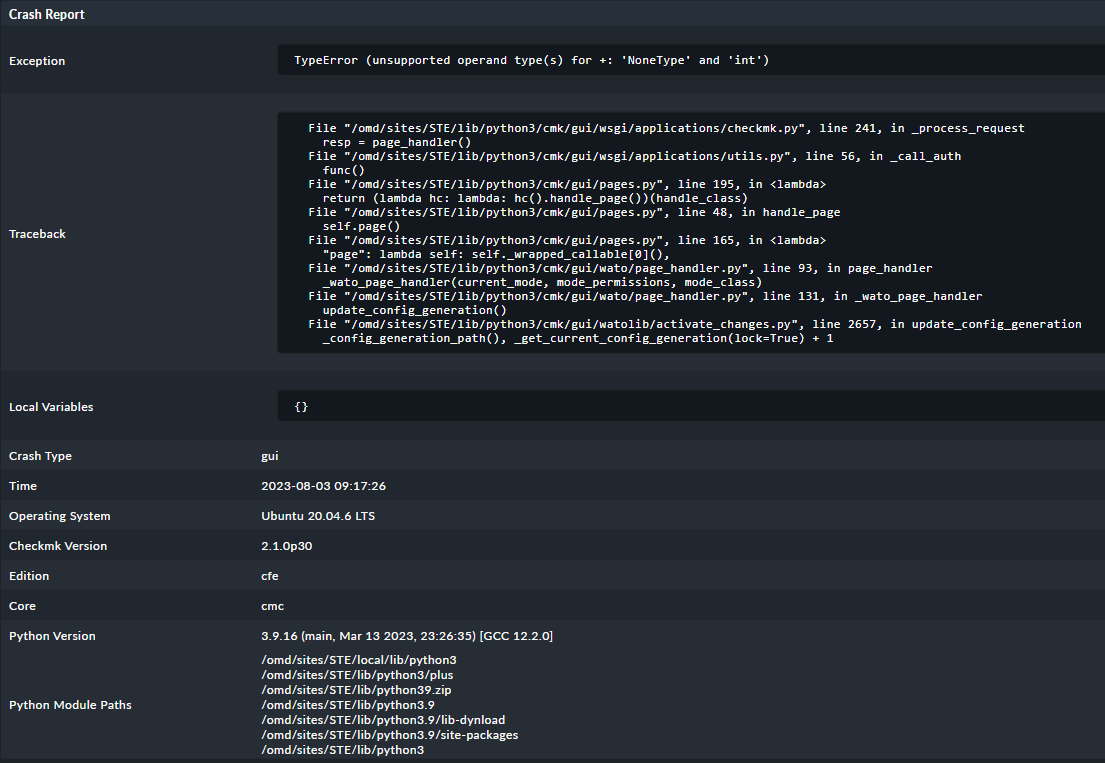1105x763 pixels.
Task: Click the Python Module Paths row label
Action: [x=70, y=705]
